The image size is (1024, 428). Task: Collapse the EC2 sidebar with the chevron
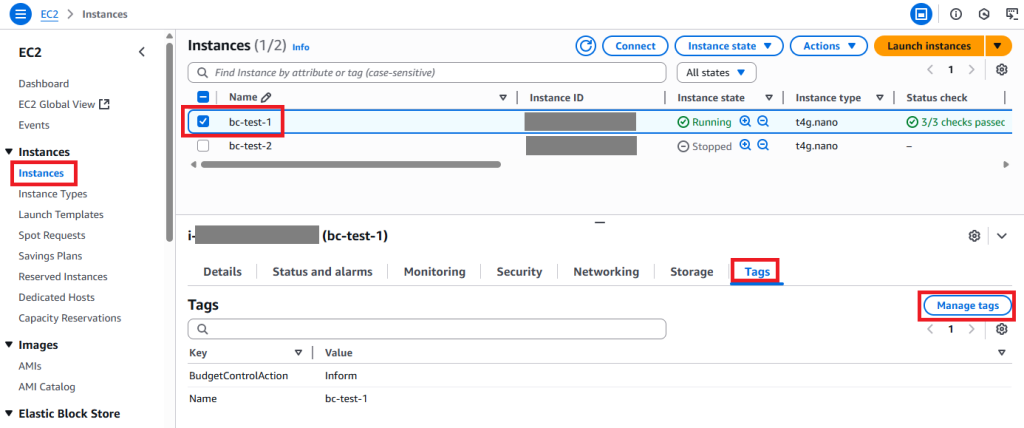click(142, 52)
